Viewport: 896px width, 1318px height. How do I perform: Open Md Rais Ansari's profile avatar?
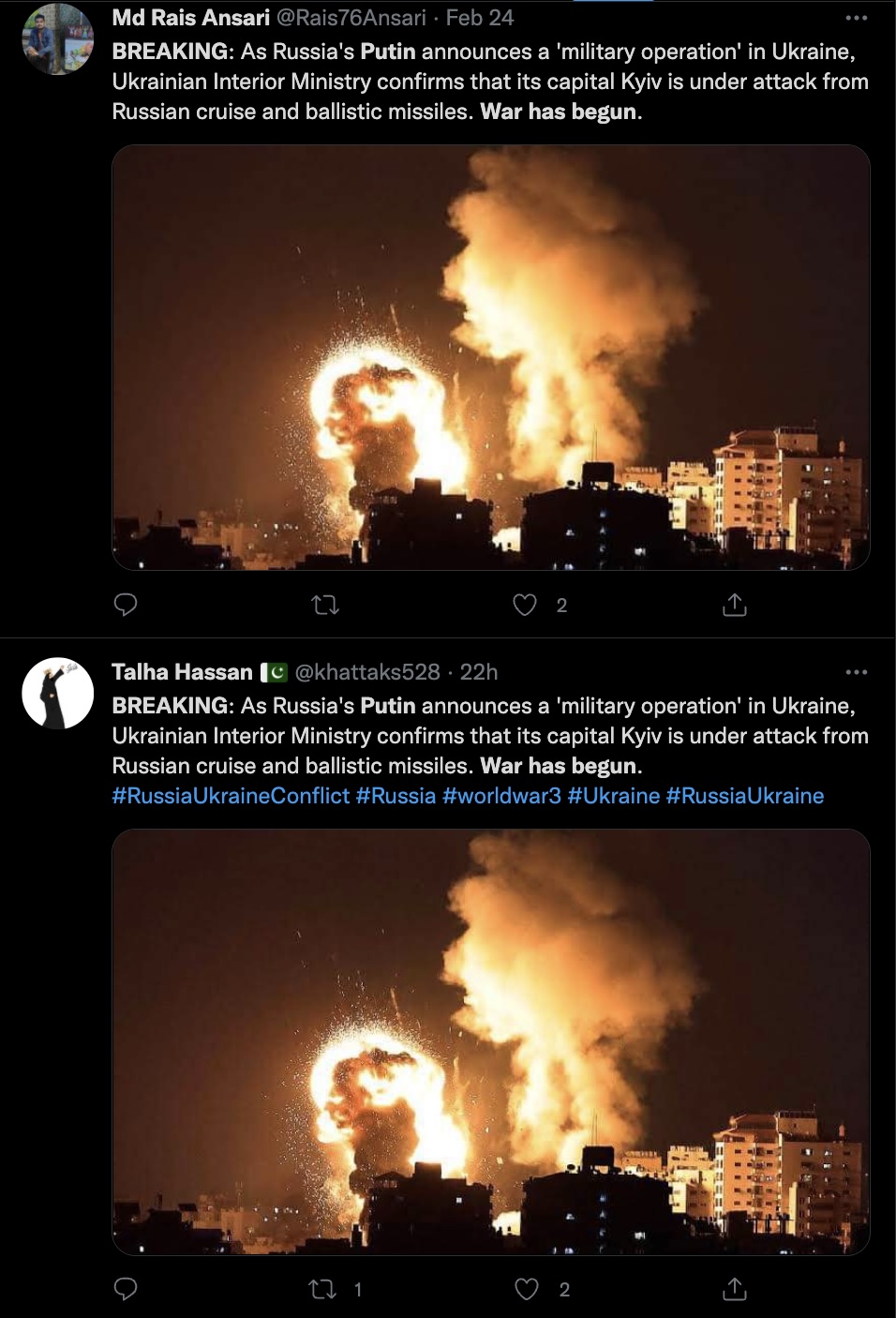coord(58,38)
